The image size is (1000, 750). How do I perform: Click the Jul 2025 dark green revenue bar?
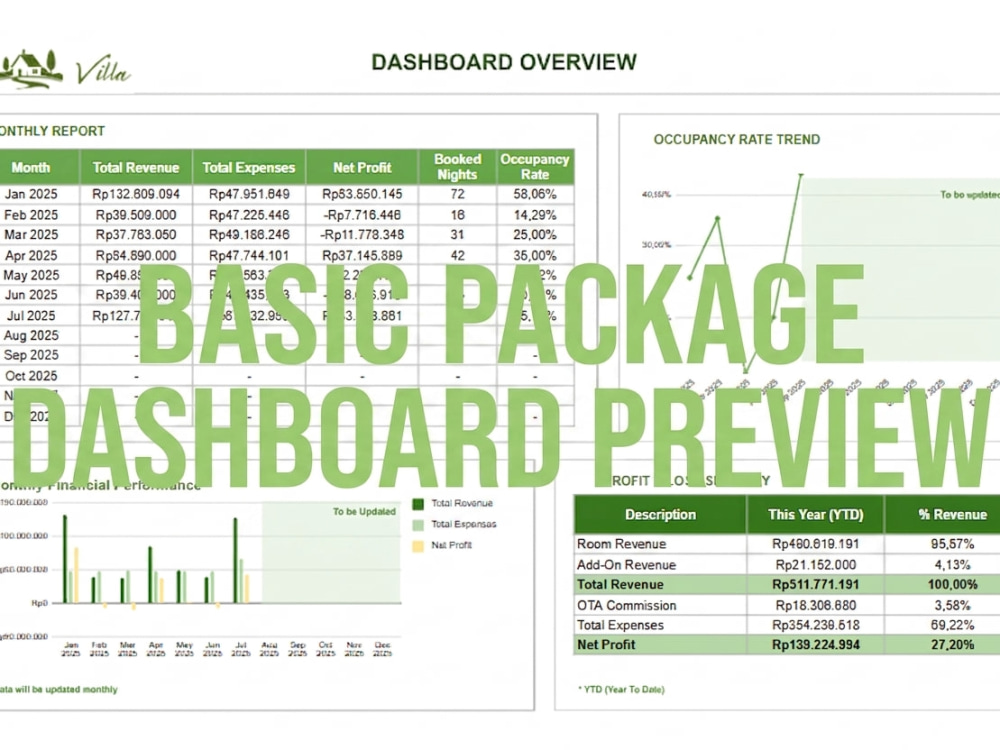point(235,560)
